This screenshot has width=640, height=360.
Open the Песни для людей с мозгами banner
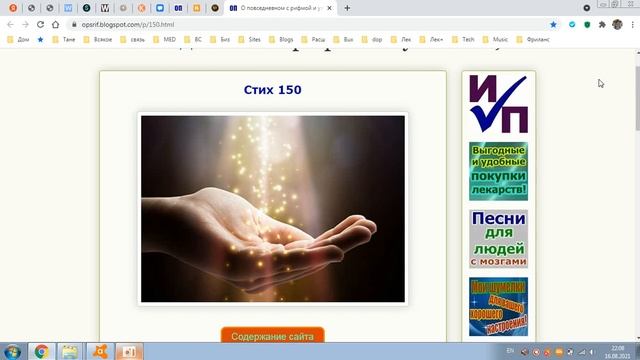498,239
